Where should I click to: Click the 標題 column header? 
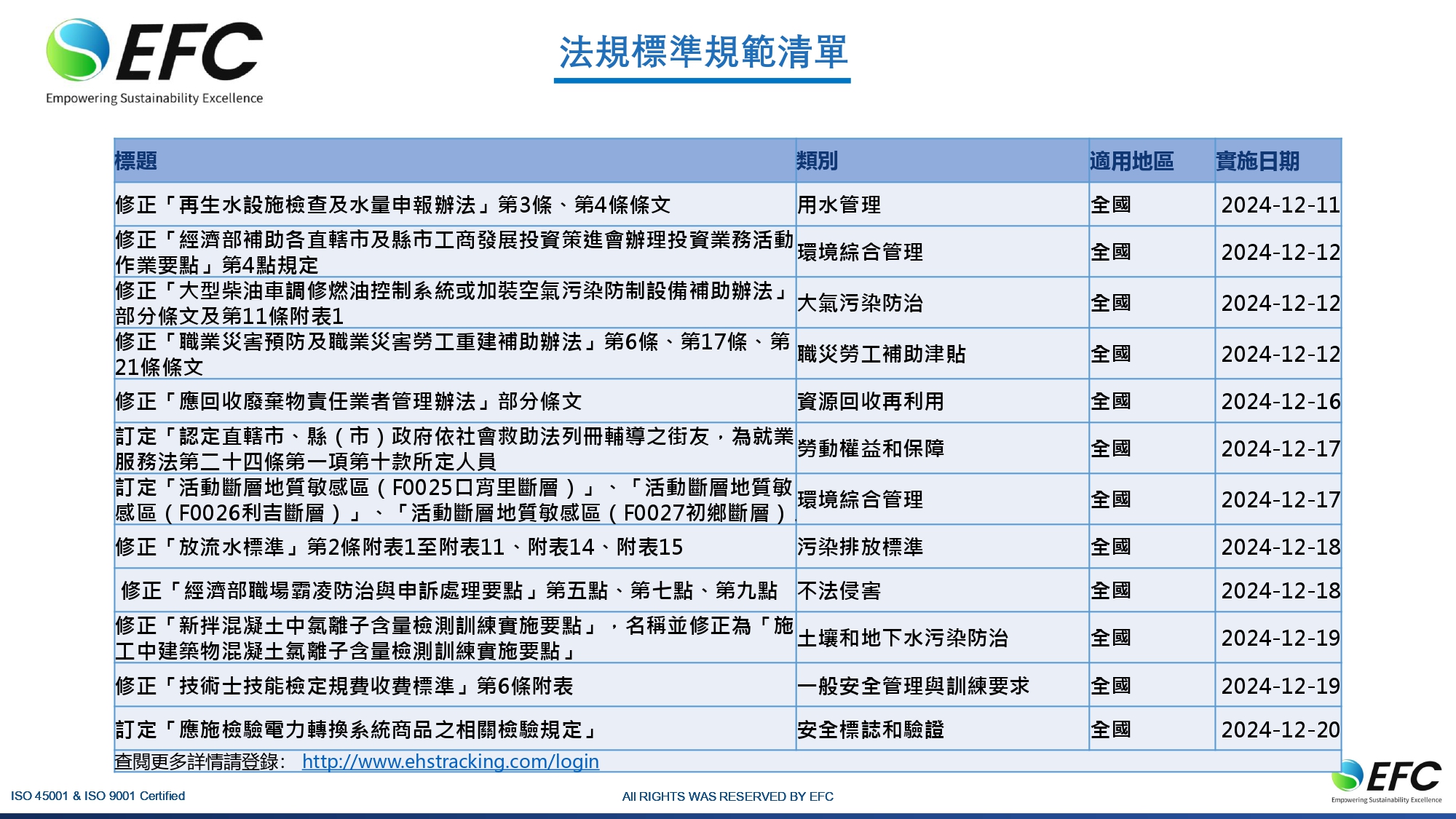click(455, 161)
